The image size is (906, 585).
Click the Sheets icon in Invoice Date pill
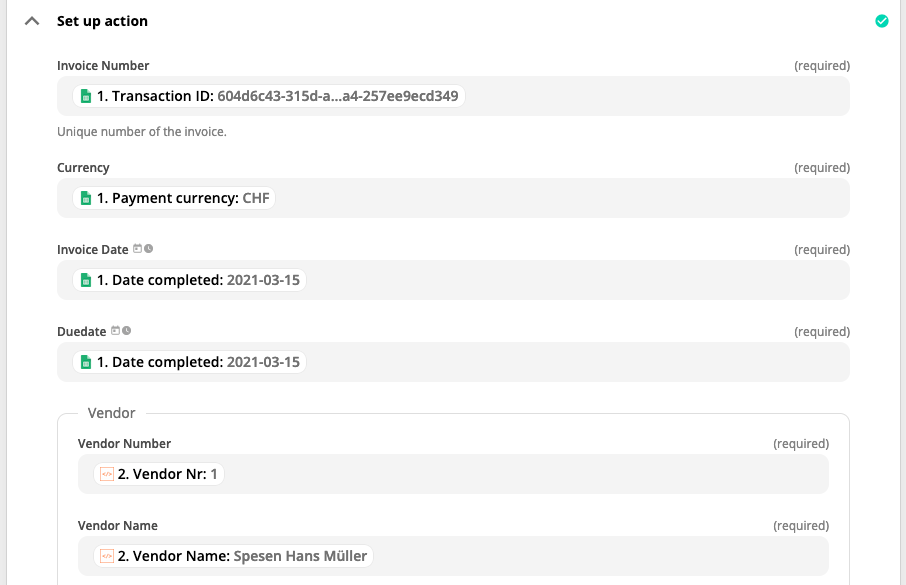[x=86, y=280]
